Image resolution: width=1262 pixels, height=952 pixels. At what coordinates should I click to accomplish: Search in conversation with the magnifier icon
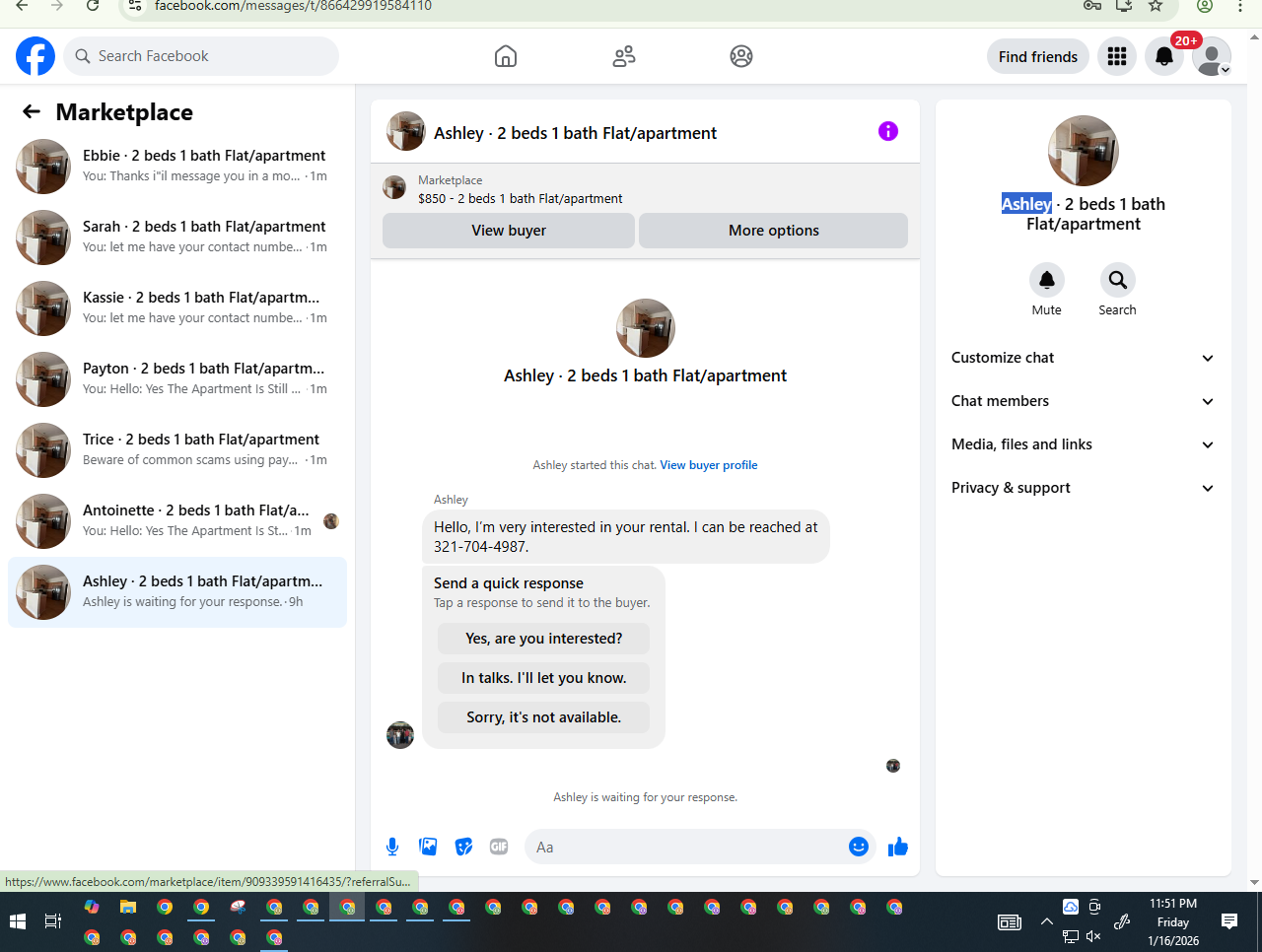1118,280
